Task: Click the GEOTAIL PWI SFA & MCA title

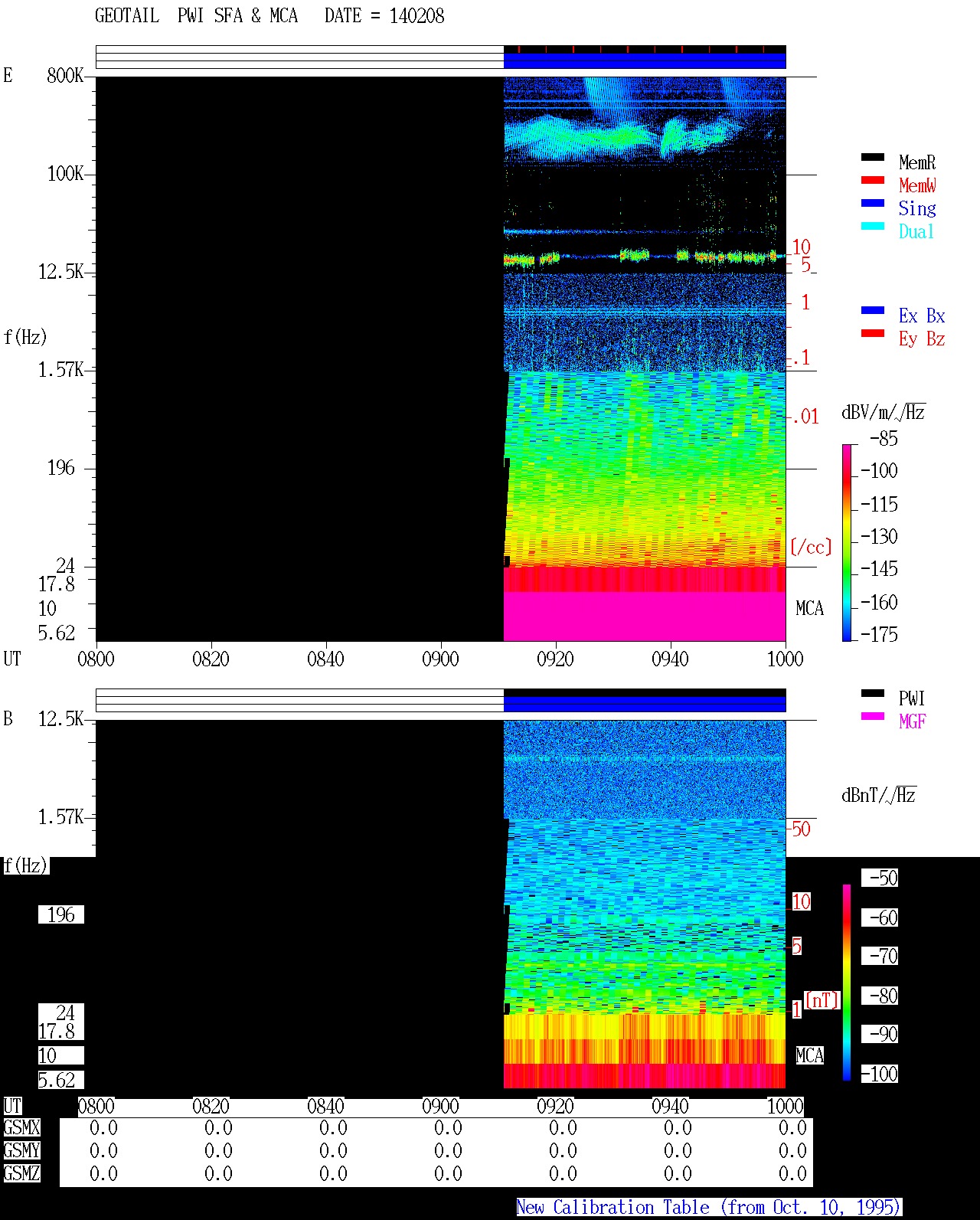Action: 196,16
